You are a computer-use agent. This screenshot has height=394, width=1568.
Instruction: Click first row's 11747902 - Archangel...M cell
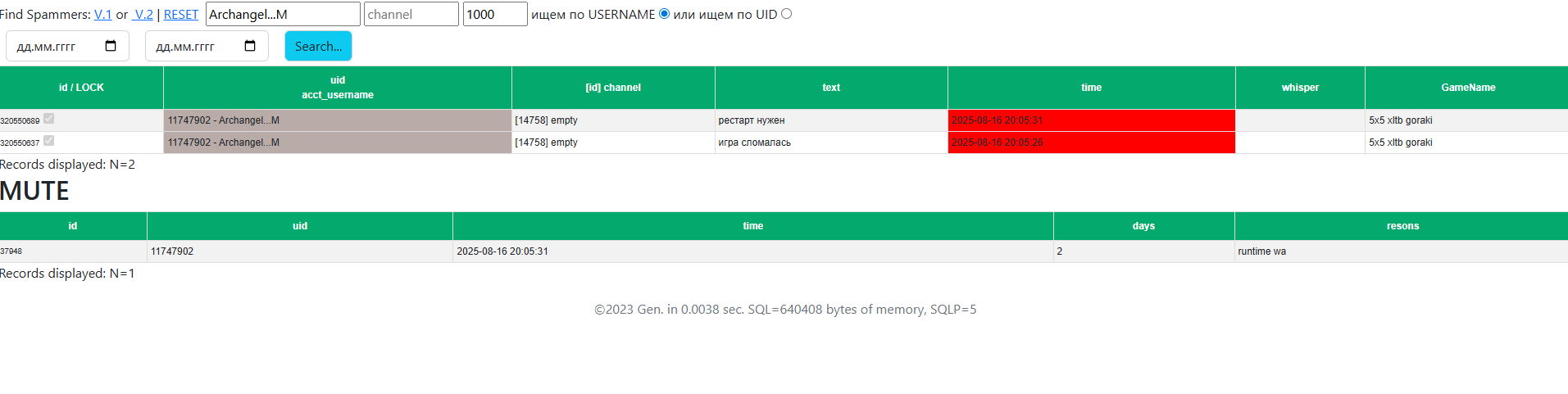pos(338,120)
